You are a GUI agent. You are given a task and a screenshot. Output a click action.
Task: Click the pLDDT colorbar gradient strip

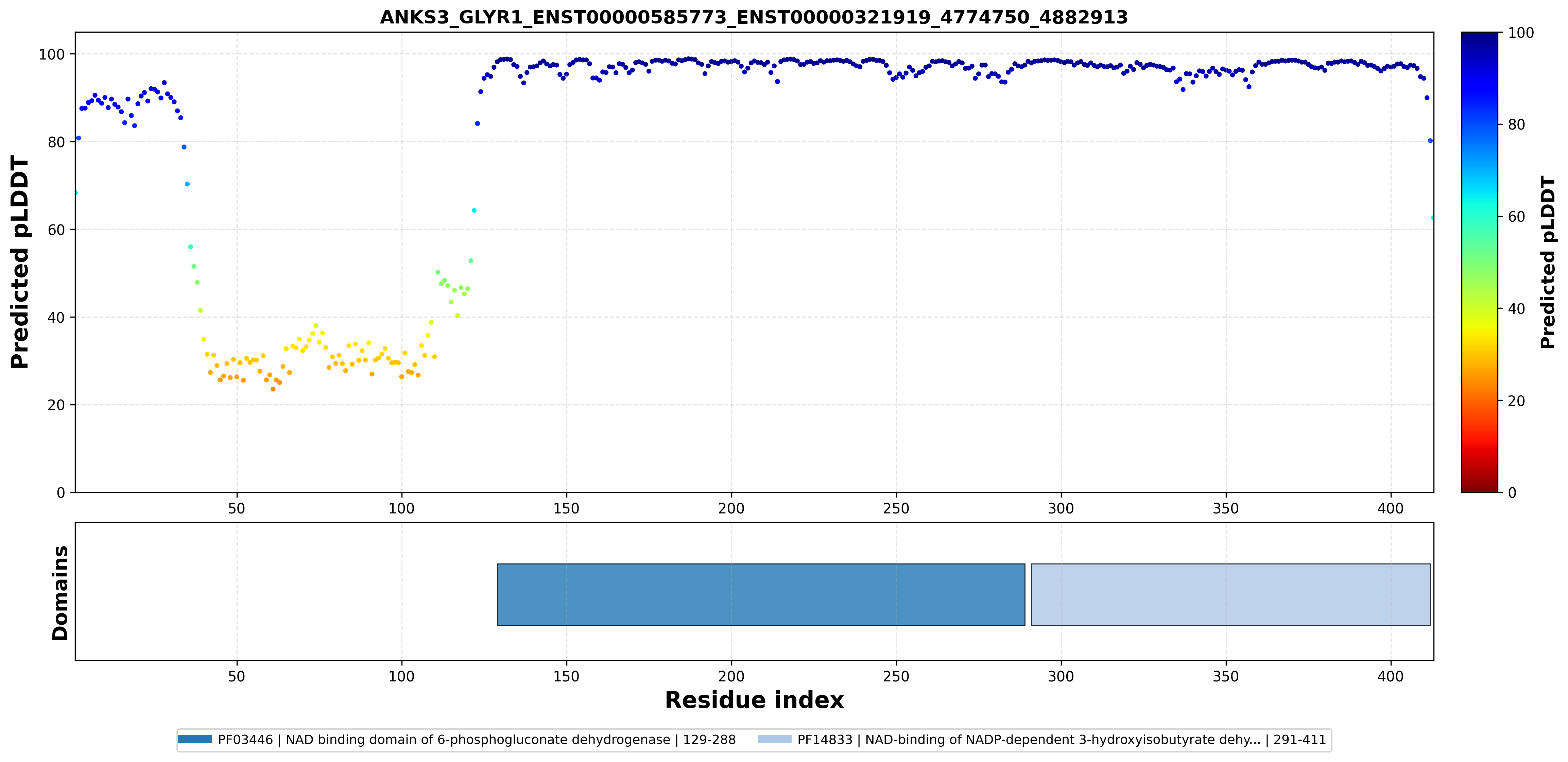(x=1480, y=262)
